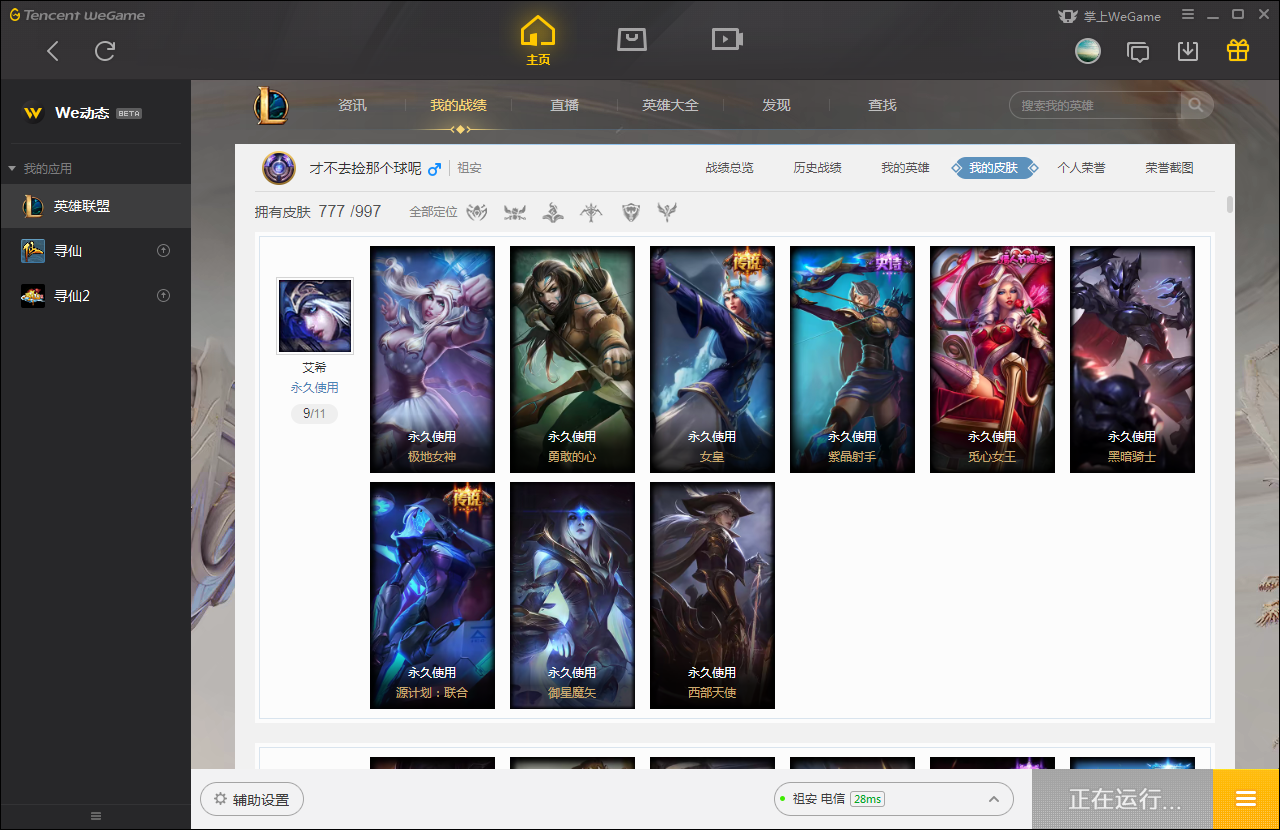Click the vertical scrollbar of skin list
Image resolution: width=1280 pixels, height=830 pixels.
tap(1230, 204)
